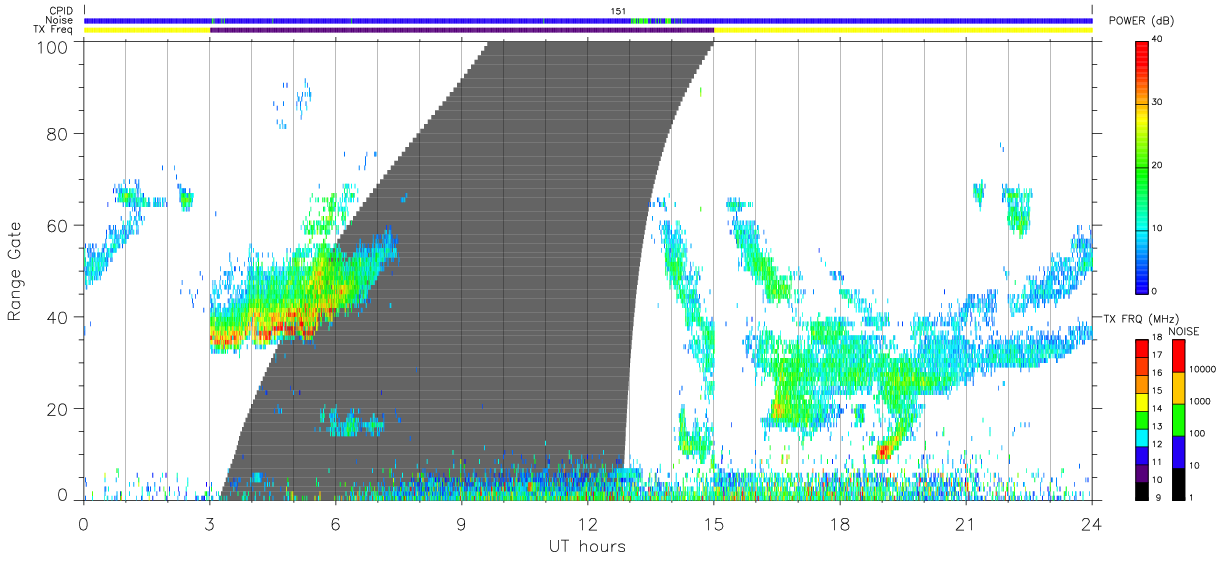Viewport: 1228px width, 567px height.
Task: Click the 9 label on TX FRQ scale
Action: (x=1156, y=497)
